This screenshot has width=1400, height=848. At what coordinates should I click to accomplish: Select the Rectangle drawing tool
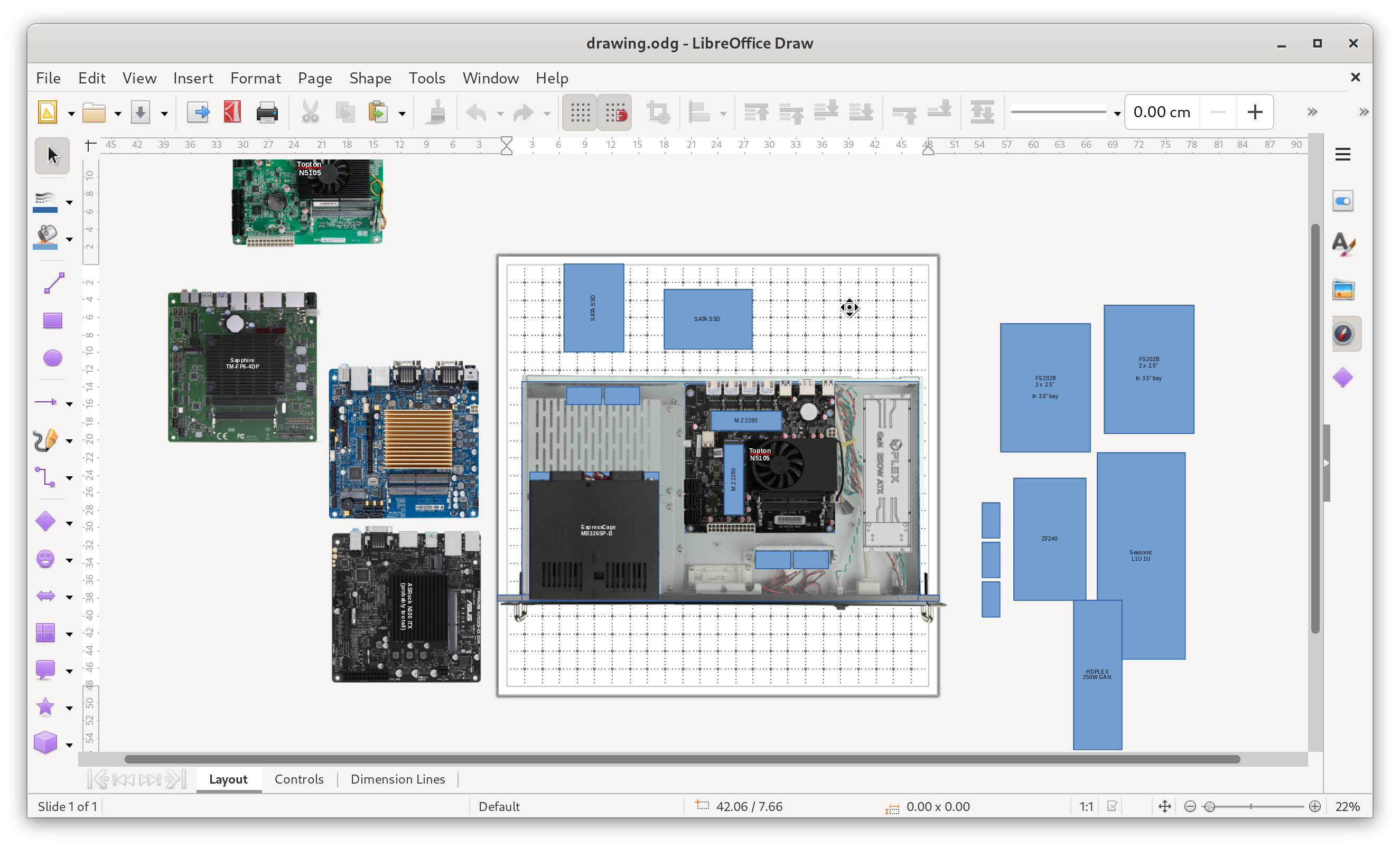(x=52, y=321)
